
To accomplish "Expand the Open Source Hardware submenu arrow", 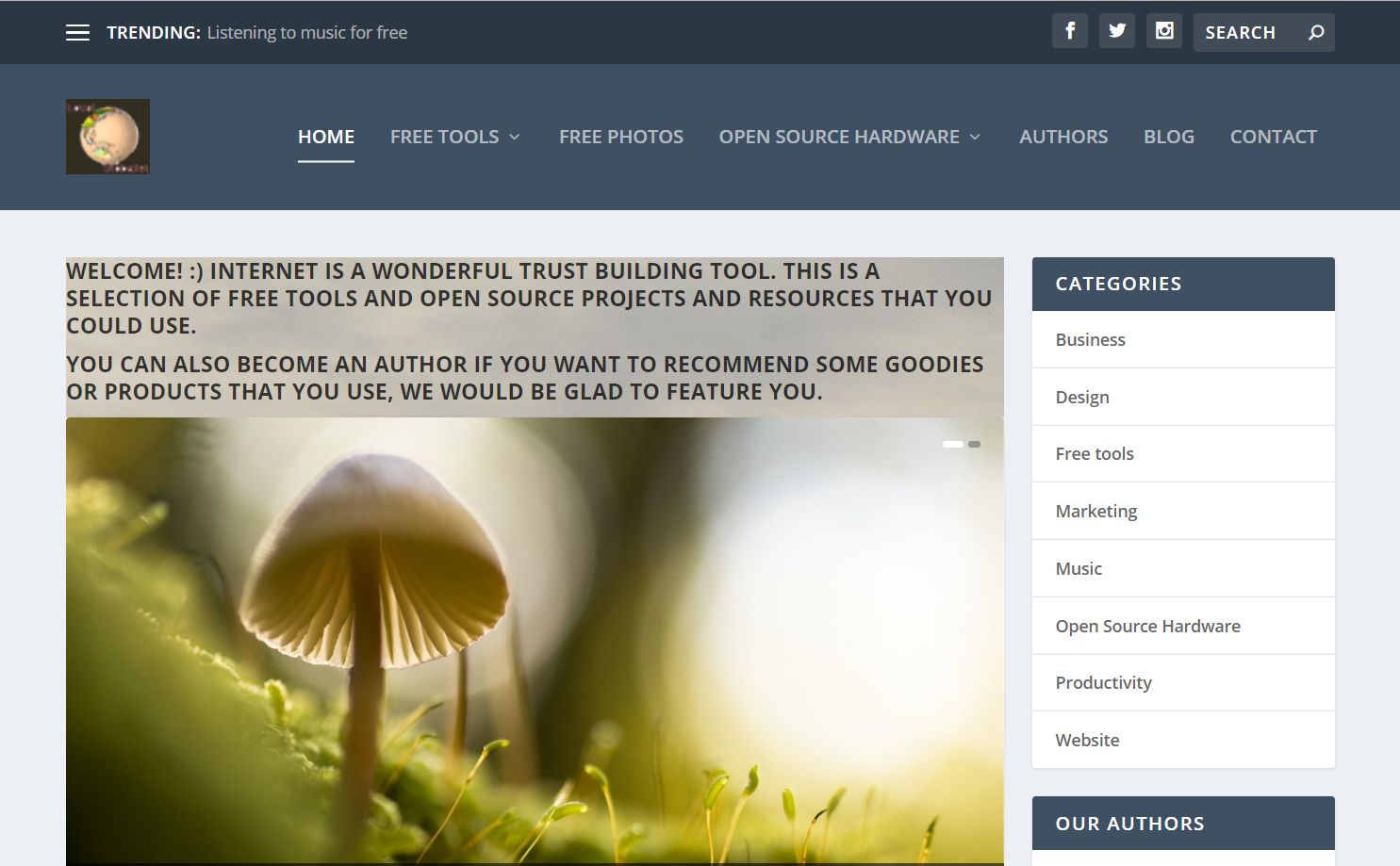I will pyautogui.click(x=975, y=138).
